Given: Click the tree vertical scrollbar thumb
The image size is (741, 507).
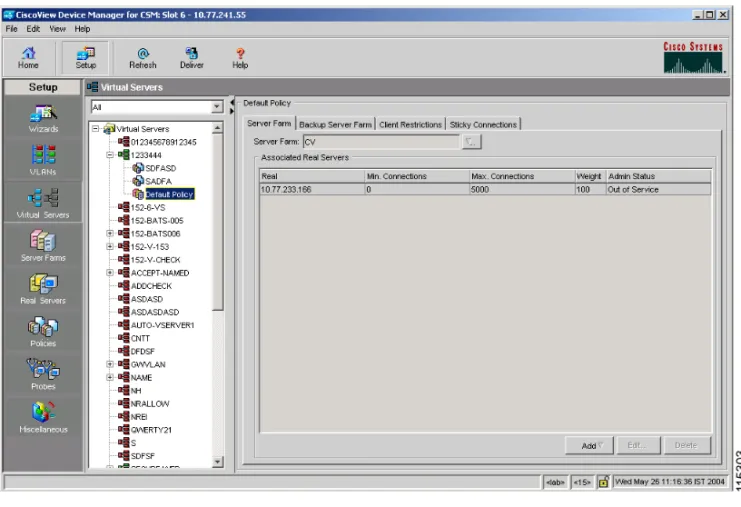Looking at the screenshot, I should pos(217,222).
